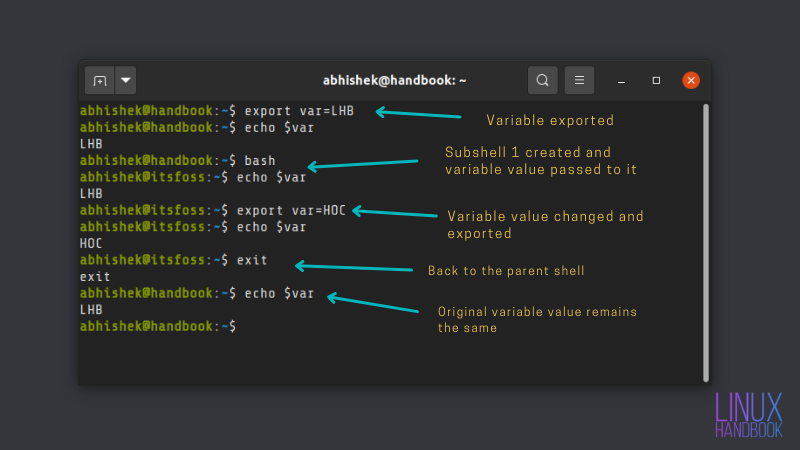
Task: Open terminal search with the magnifier icon
Action: point(542,80)
